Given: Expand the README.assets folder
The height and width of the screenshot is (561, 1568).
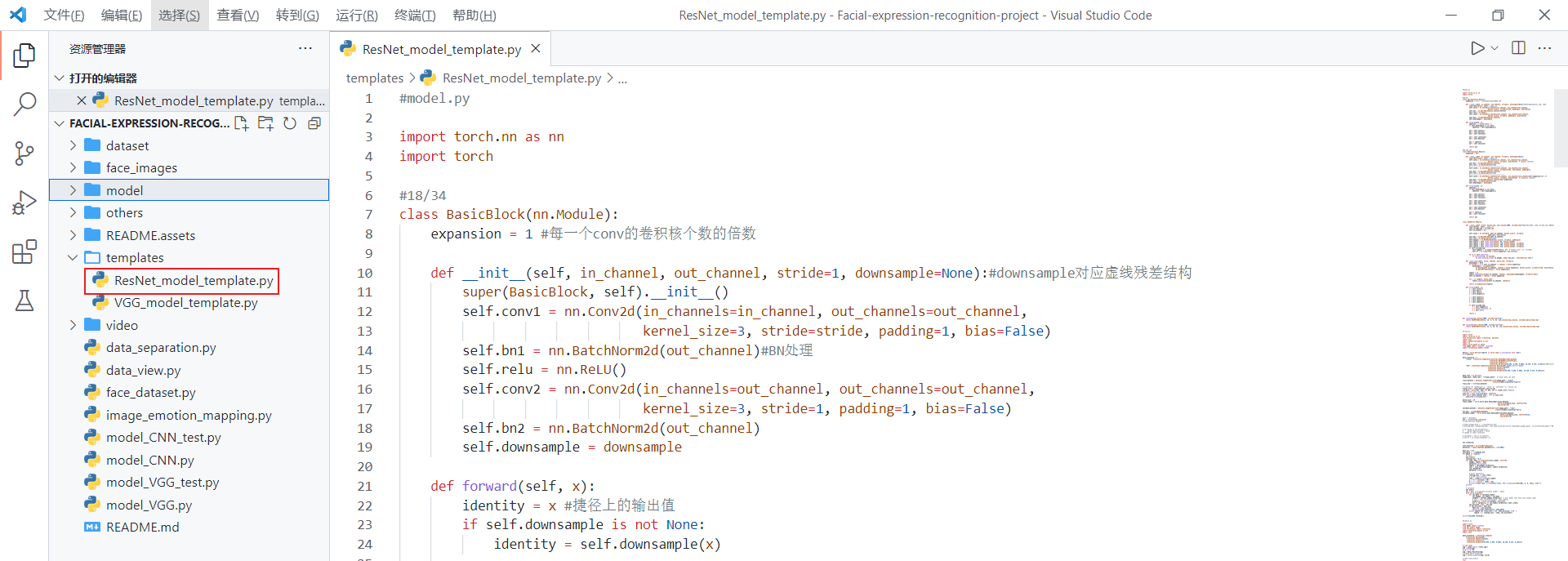Looking at the screenshot, I should pyautogui.click(x=189, y=235).
